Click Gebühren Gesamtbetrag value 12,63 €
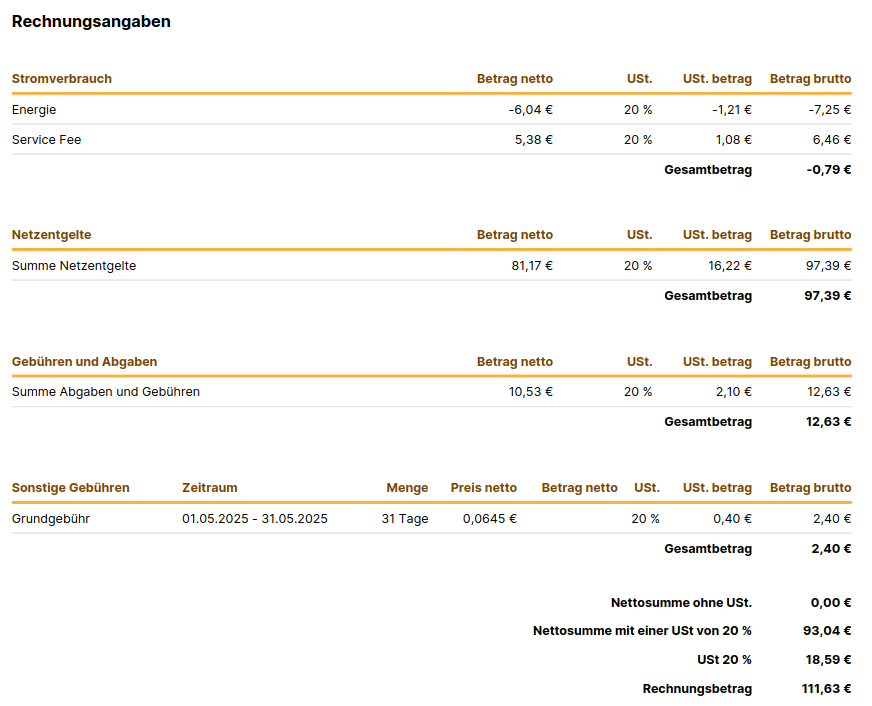 (829, 422)
